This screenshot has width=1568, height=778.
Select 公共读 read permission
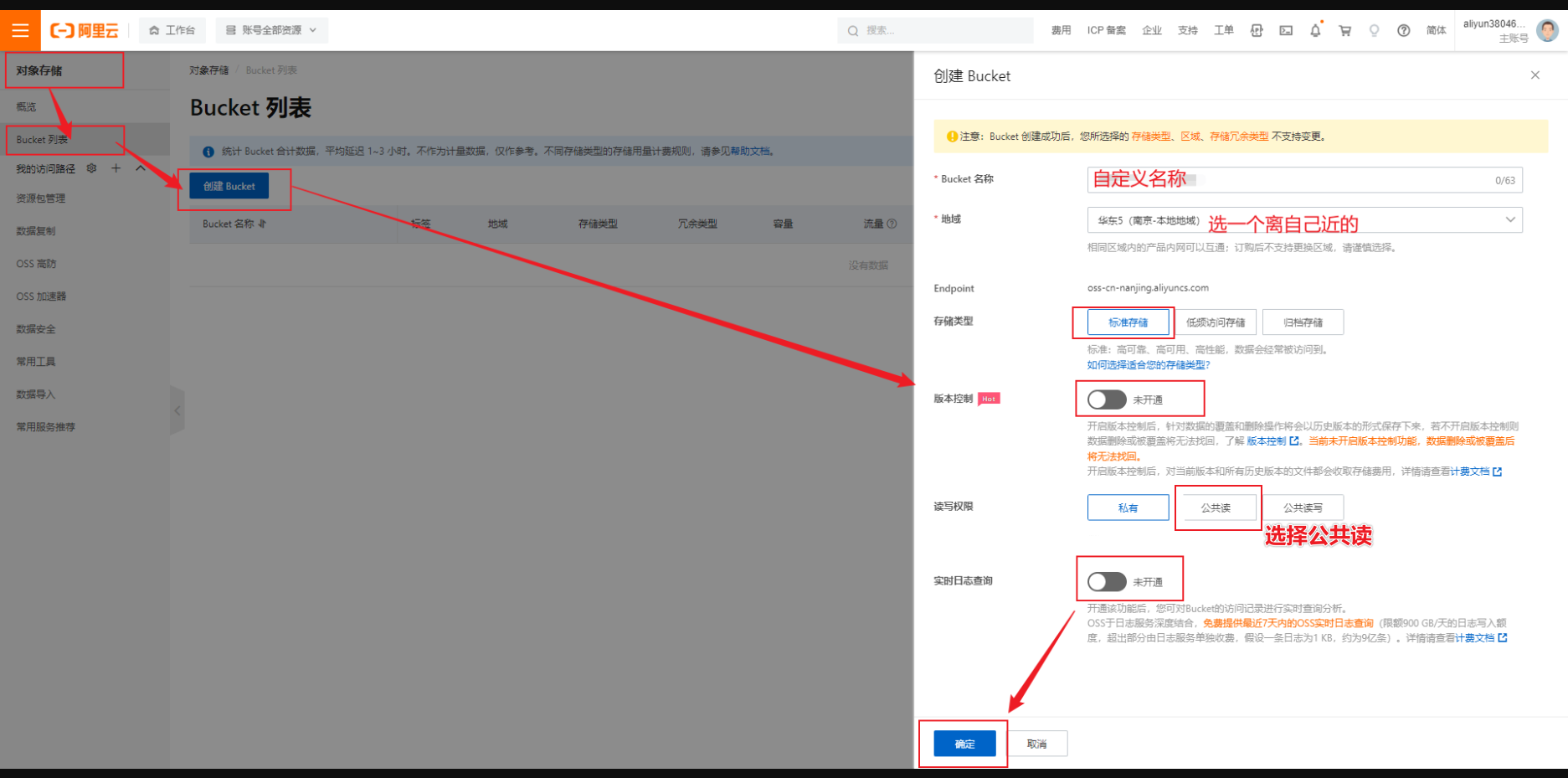[x=1217, y=507]
